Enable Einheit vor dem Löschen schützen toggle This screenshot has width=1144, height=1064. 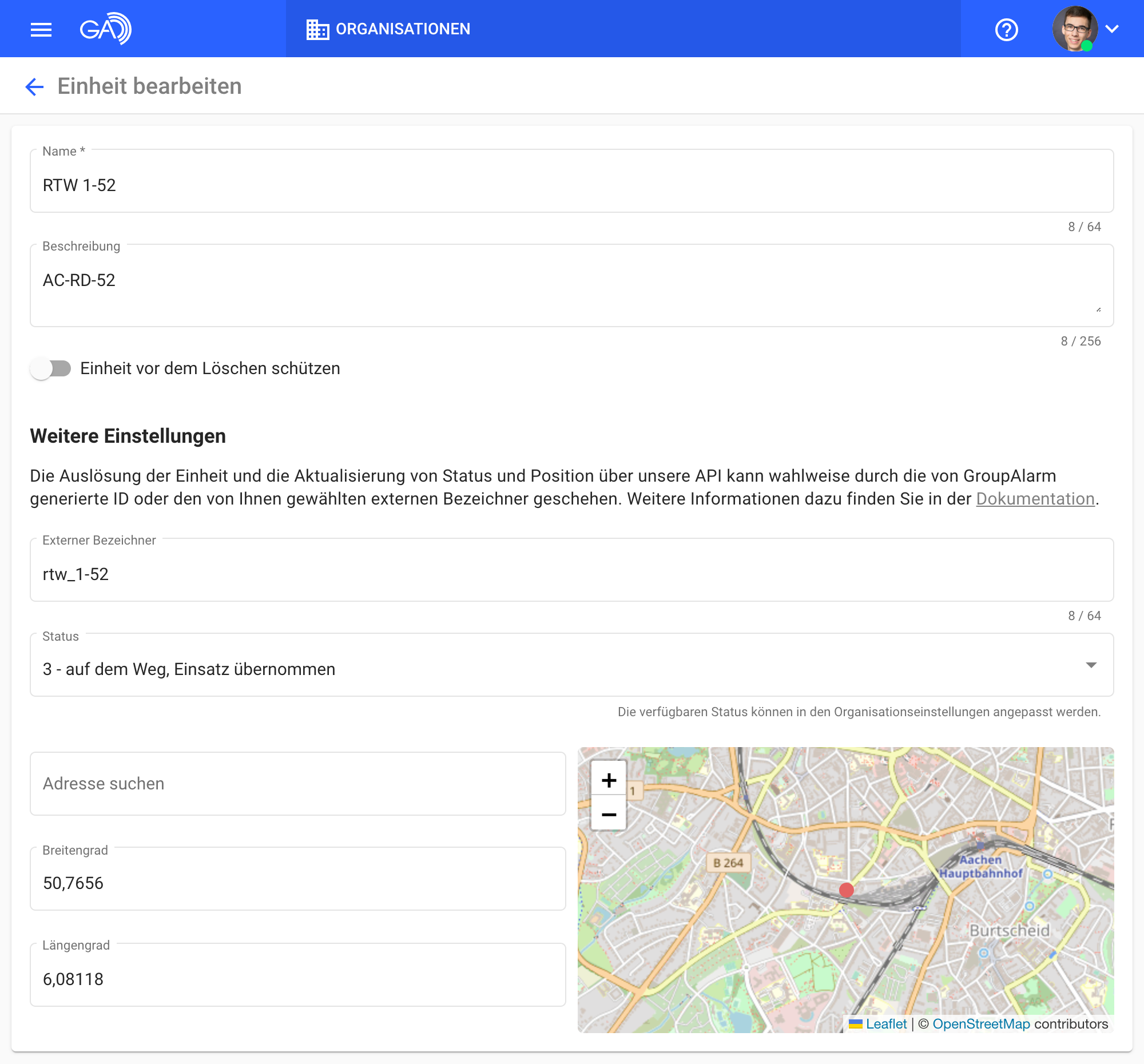51,368
